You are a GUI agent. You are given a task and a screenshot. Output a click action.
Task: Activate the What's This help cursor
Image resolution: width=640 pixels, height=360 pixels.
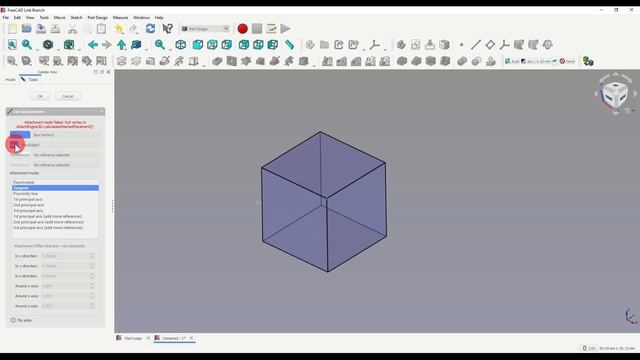pyautogui.click(x=167, y=29)
